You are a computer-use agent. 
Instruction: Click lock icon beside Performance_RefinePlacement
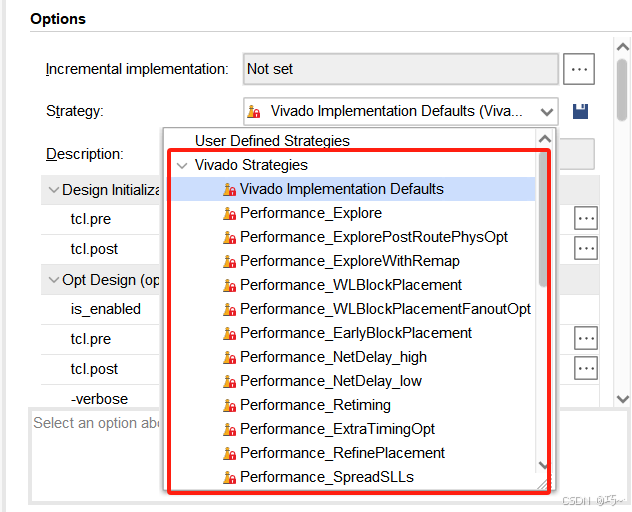click(x=229, y=453)
